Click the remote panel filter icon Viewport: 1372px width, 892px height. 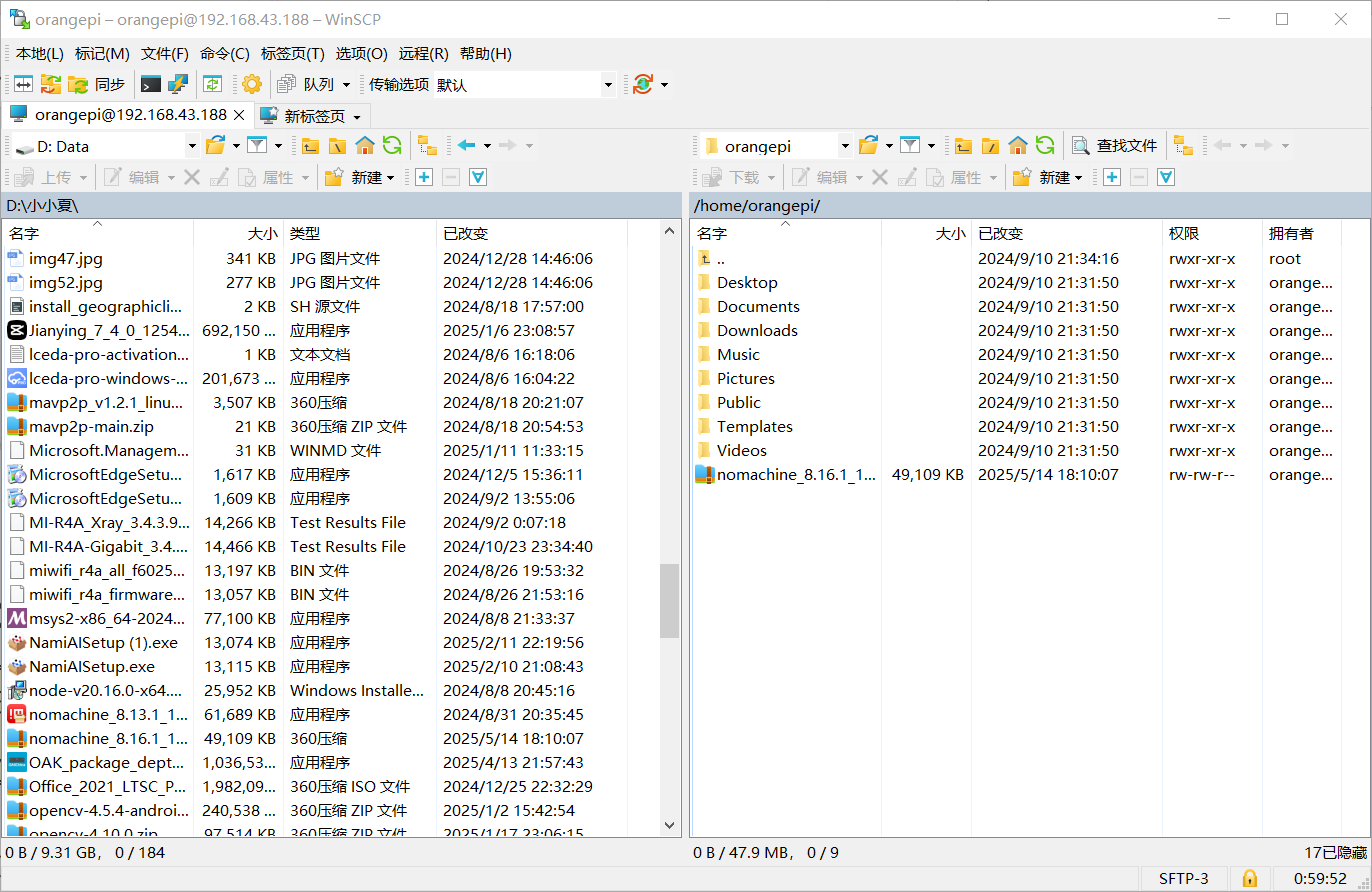click(x=910, y=146)
